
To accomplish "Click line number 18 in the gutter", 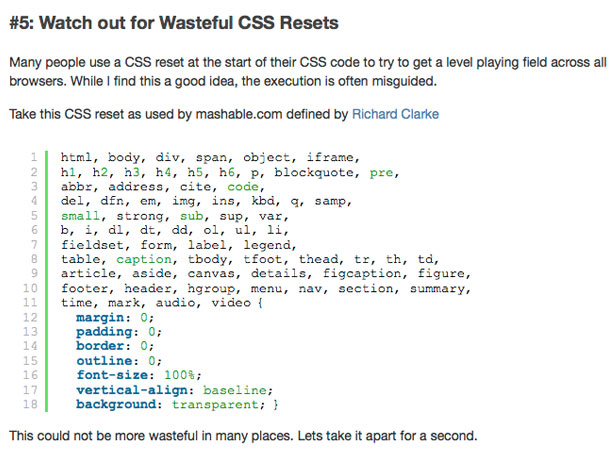I will click(x=31, y=404).
